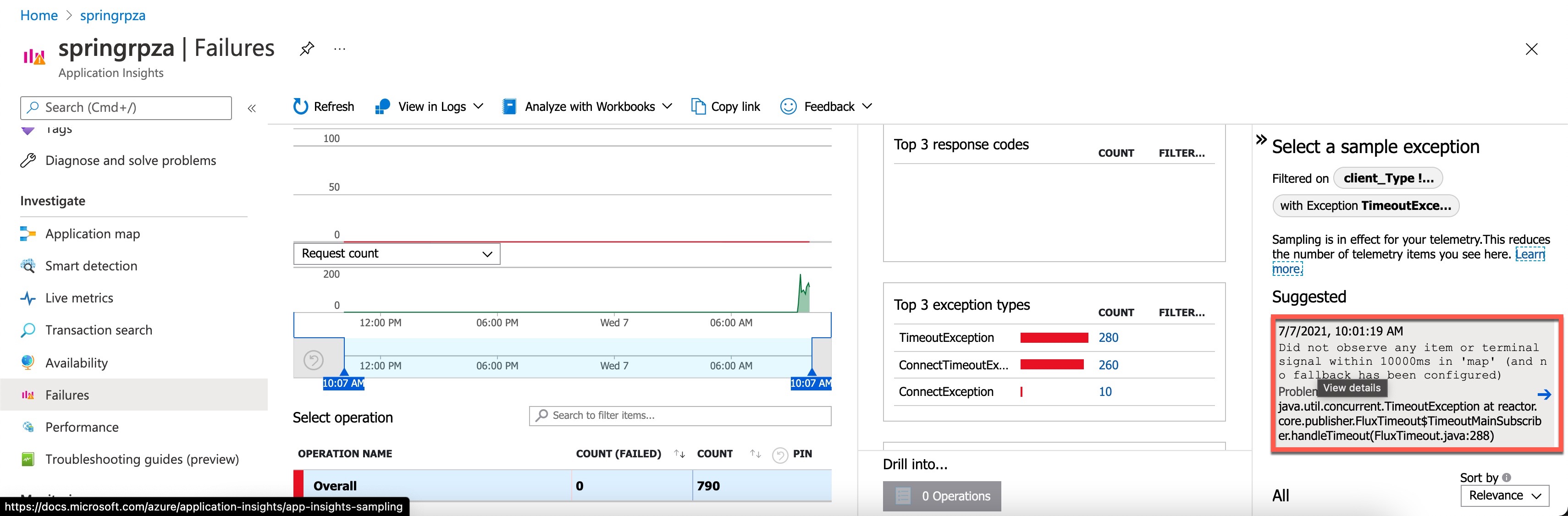
Task: Open the Request count dropdown
Action: (x=396, y=254)
